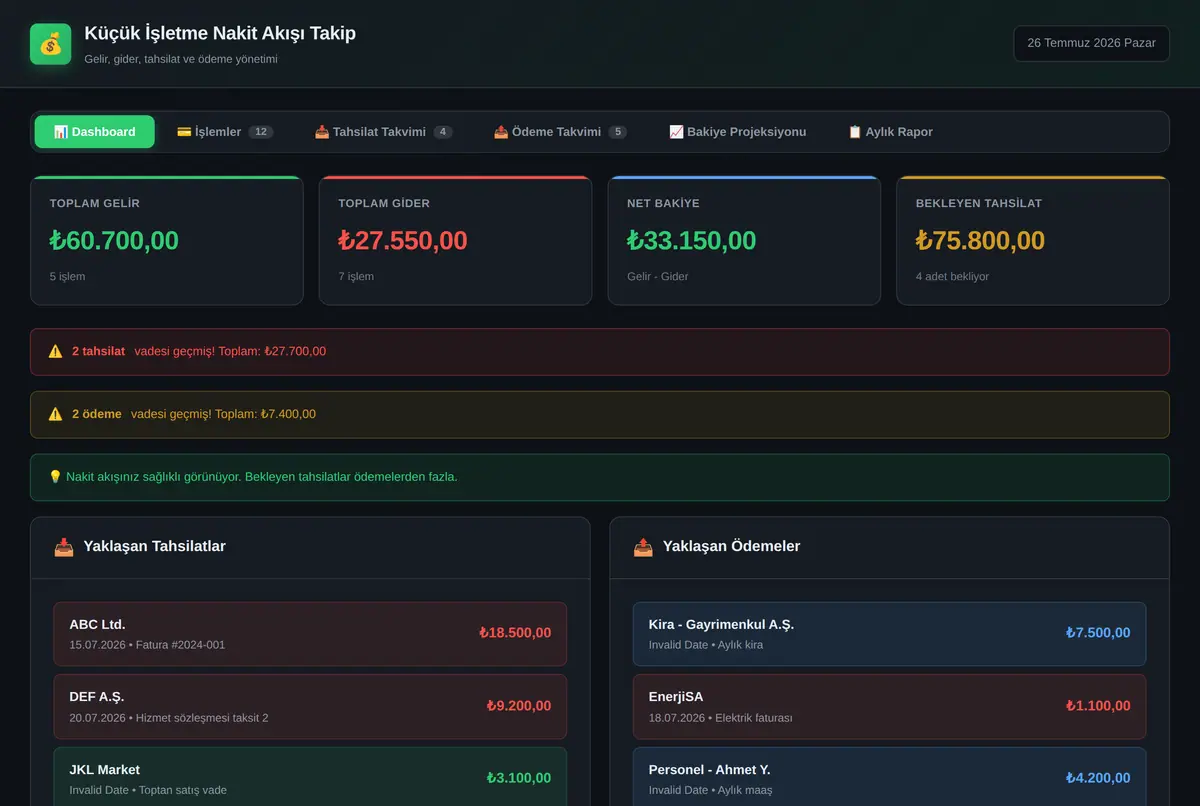Click the 'Küçük İşletme Nakit Akışı Takip' title
Image resolution: width=1200 pixels, height=806 pixels.
[220, 34]
